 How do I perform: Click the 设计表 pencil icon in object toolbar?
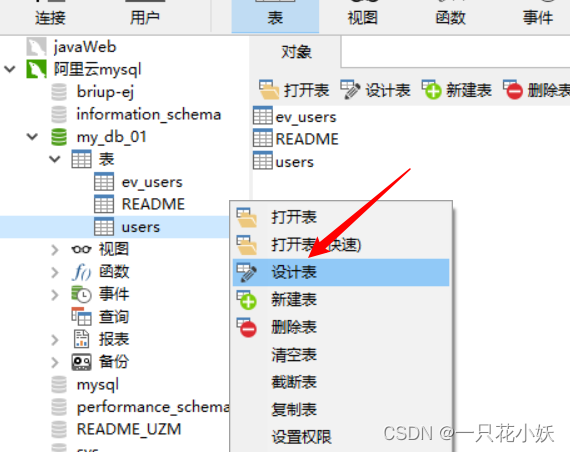pyautogui.click(x=350, y=90)
